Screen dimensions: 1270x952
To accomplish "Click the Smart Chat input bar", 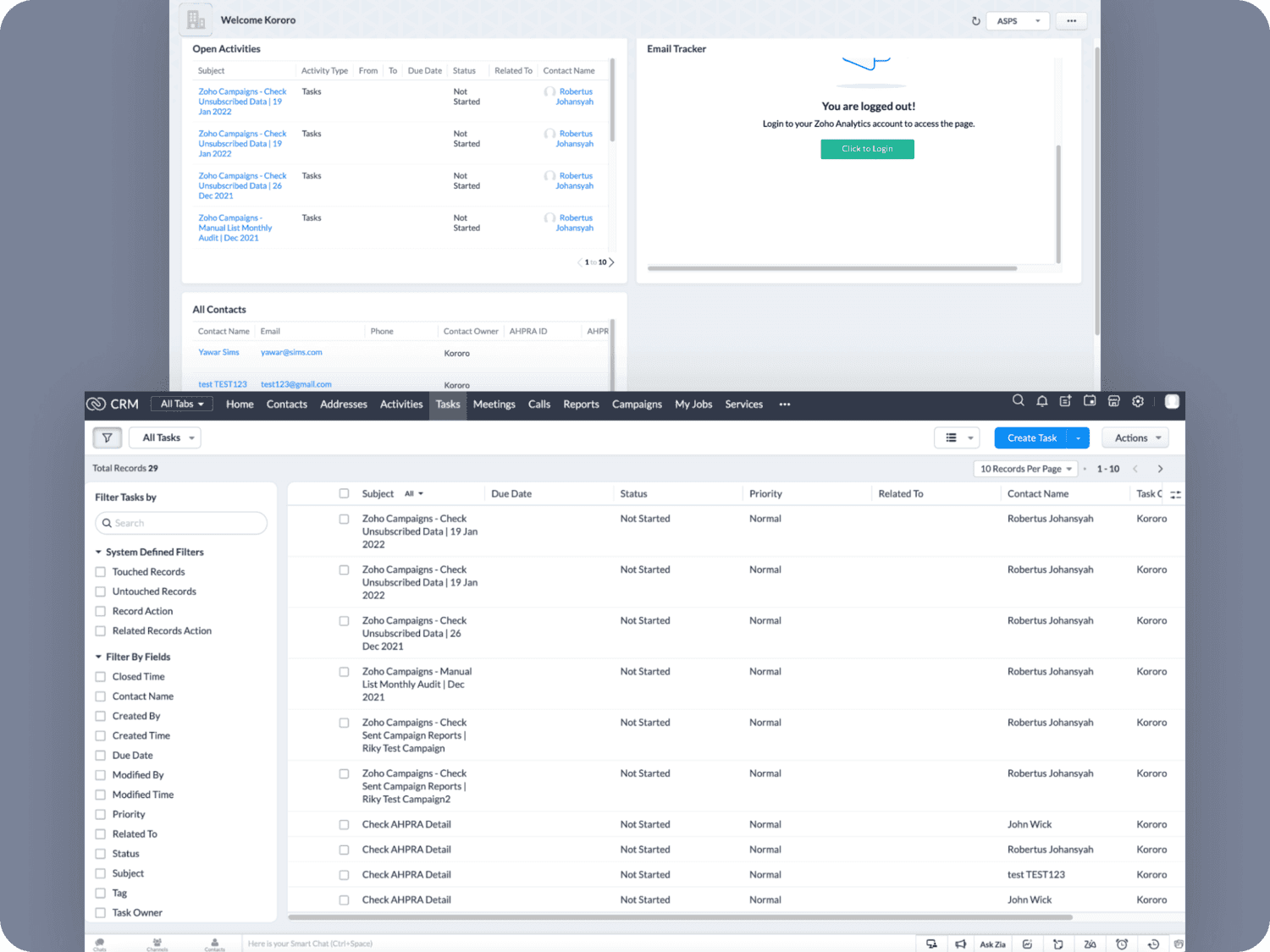I will click(x=578, y=944).
